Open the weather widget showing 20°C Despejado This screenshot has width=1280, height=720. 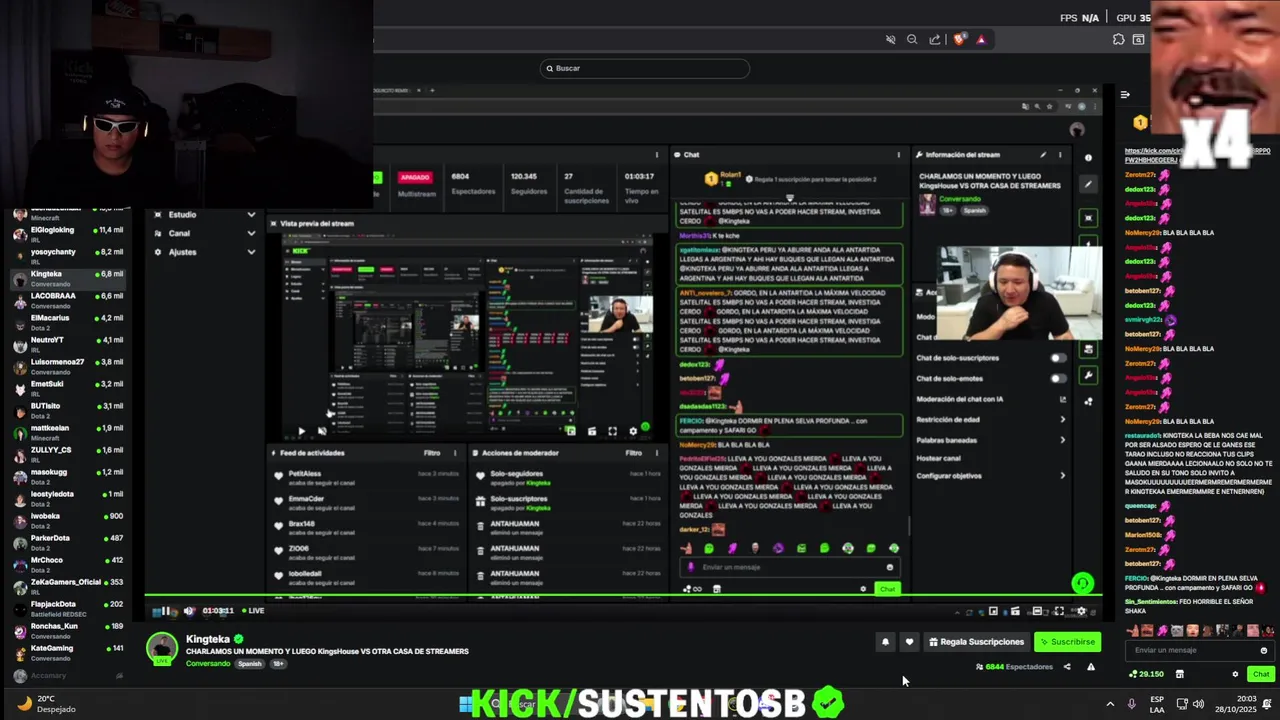pyautogui.click(x=48, y=704)
